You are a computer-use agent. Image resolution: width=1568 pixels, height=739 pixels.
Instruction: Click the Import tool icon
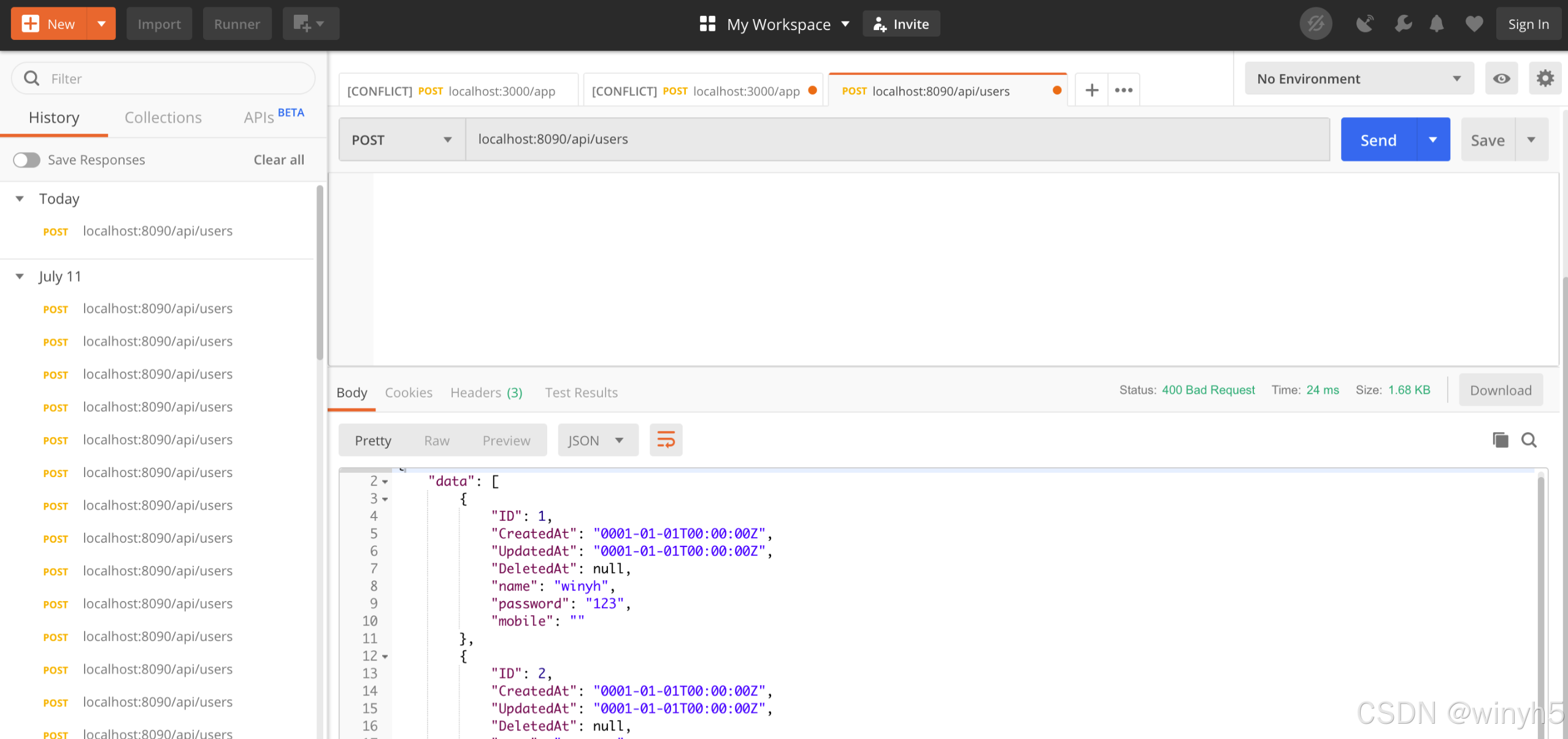tap(158, 24)
